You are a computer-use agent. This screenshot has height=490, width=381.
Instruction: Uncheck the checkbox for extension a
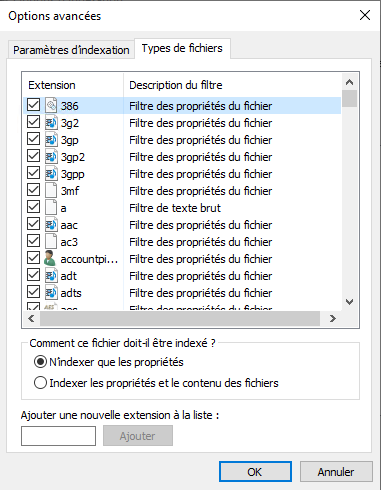(33, 207)
